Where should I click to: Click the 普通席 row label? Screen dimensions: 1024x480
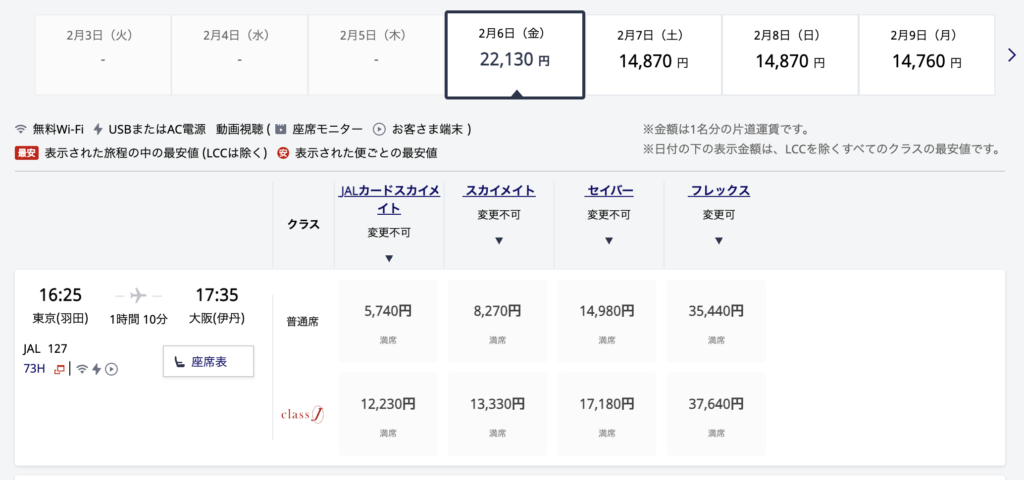coord(303,322)
